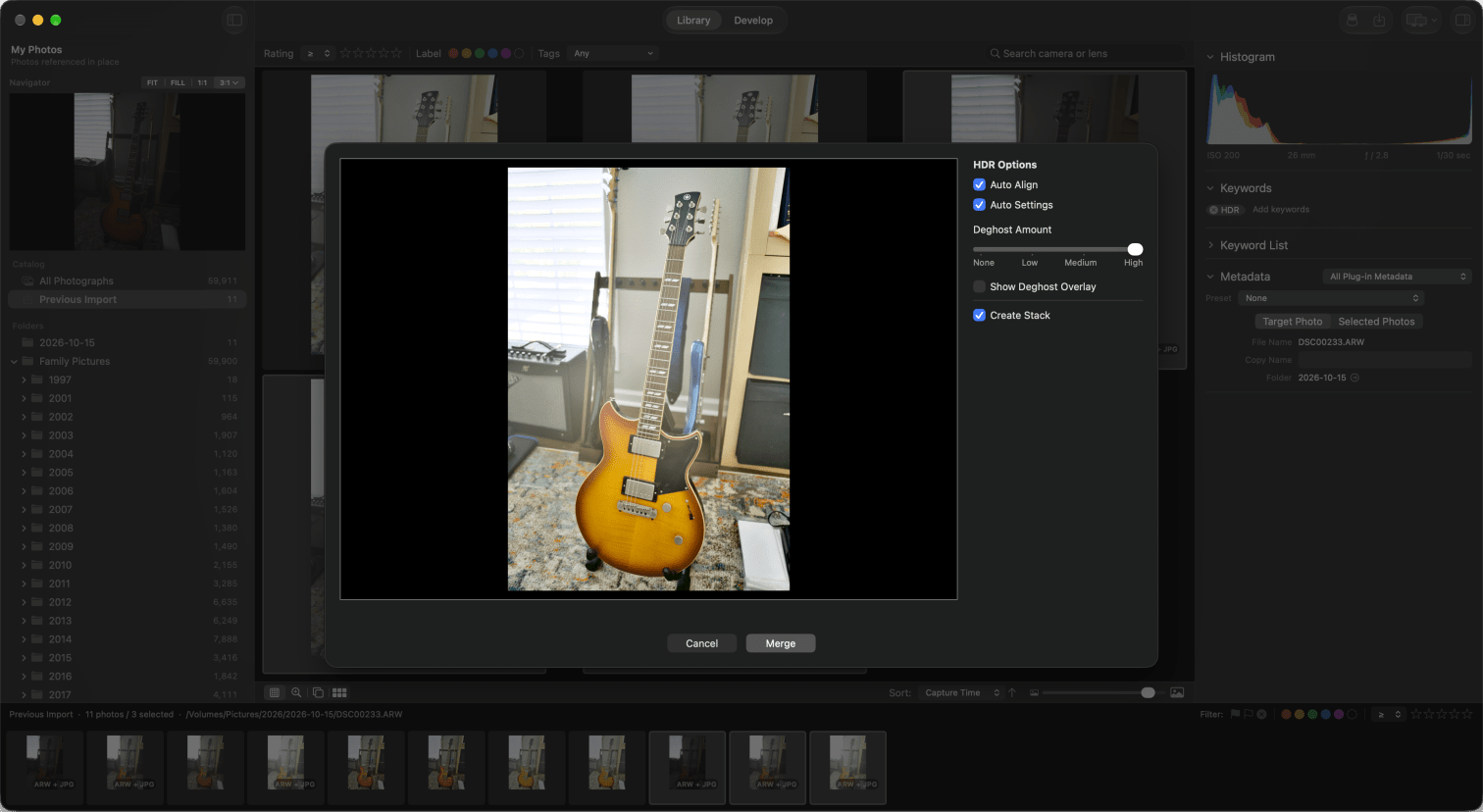Toggle the right sidebar panel icon
The width and height of the screenshot is (1483, 812).
click(1462, 20)
